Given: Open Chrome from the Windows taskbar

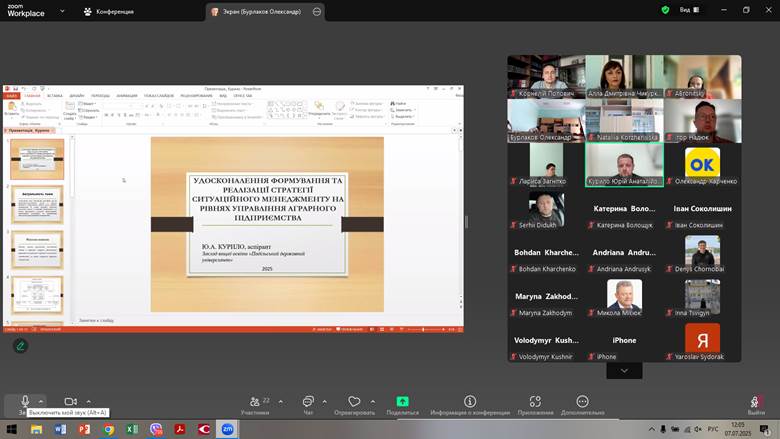Looking at the screenshot, I should [108, 429].
